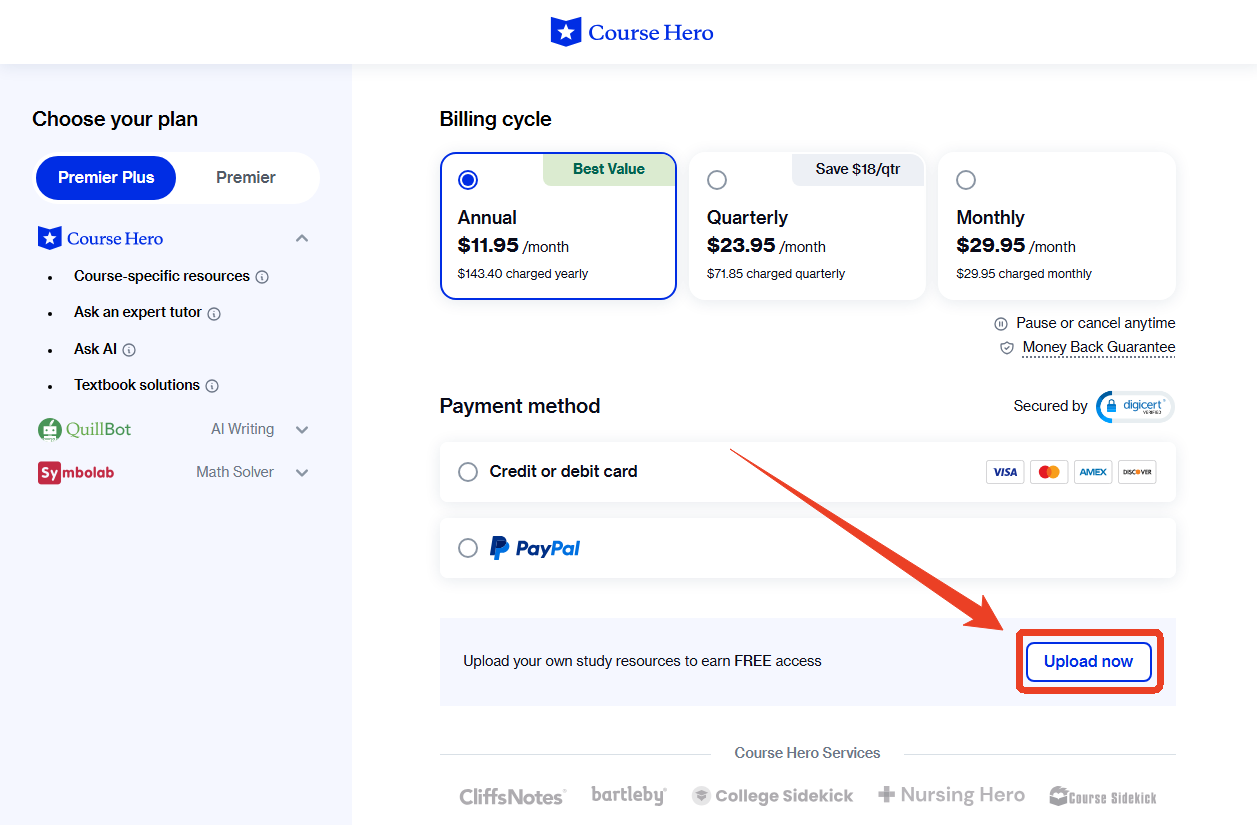Select the Annual billing radio button
Image resolution: width=1257 pixels, height=825 pixels.
(468, 180)
